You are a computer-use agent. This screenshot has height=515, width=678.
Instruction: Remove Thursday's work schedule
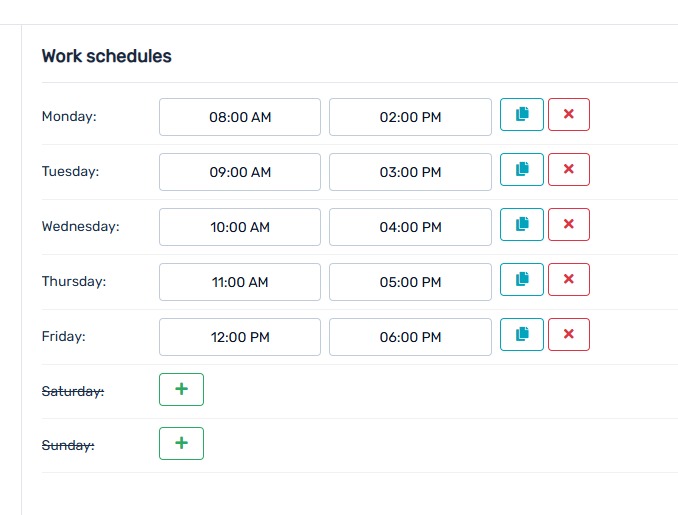point(569,280)
